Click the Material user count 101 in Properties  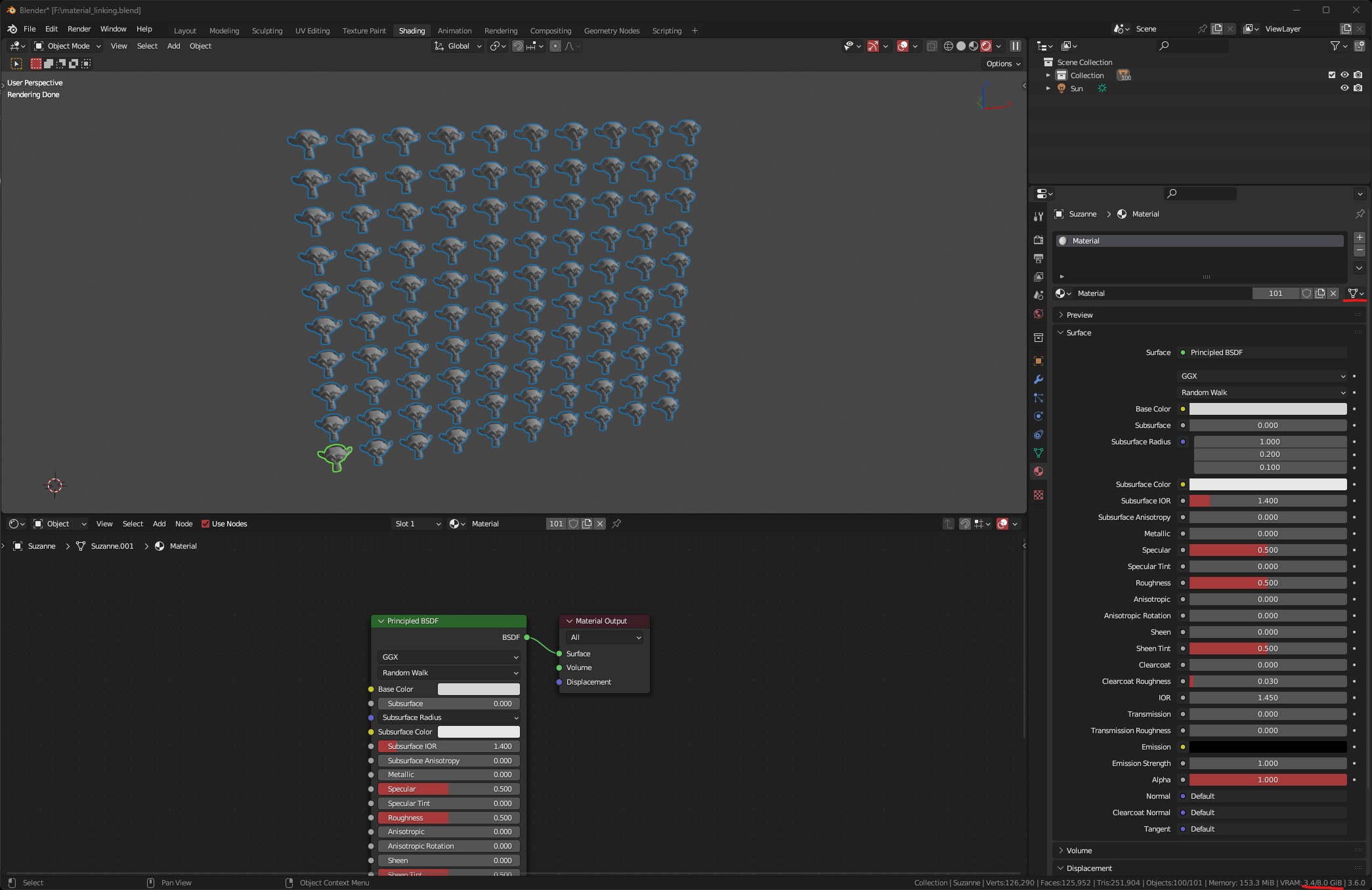(x=1276, y=293)
